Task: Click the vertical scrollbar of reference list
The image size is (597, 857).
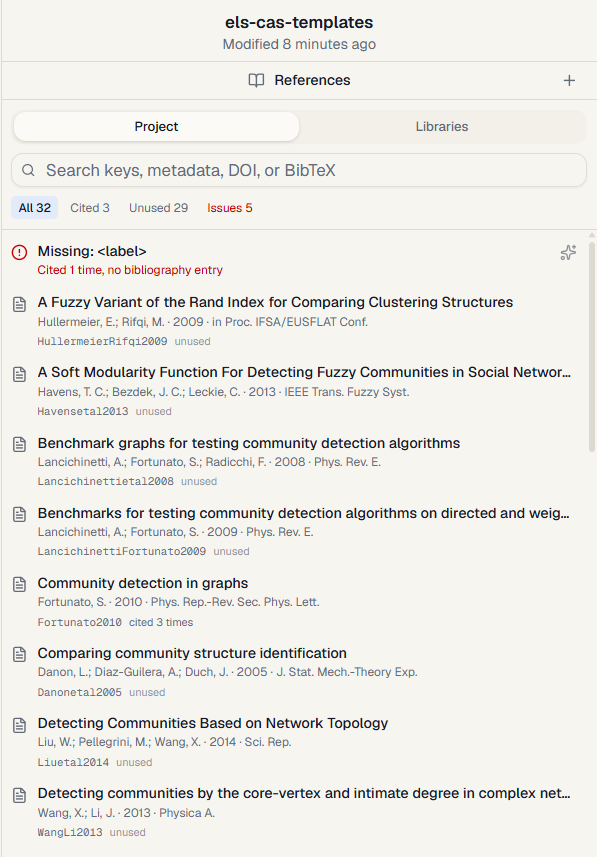Action: [x=592, y=343]
